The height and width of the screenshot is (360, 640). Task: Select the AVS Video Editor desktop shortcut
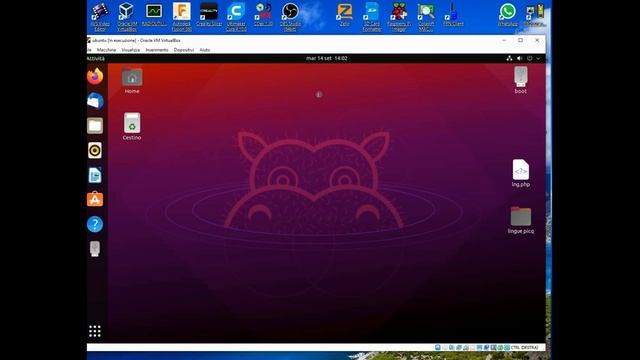[100, 17]
